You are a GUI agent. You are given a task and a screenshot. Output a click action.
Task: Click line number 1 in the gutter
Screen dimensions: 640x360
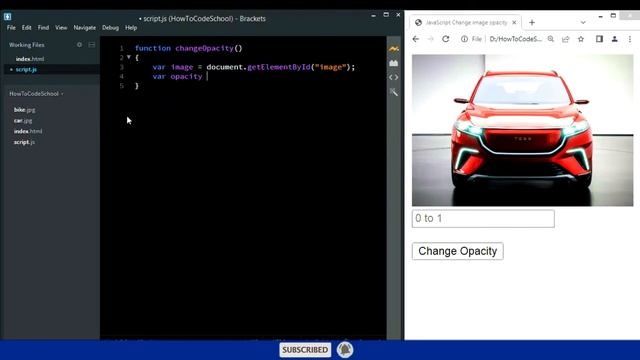pos(121,48)
